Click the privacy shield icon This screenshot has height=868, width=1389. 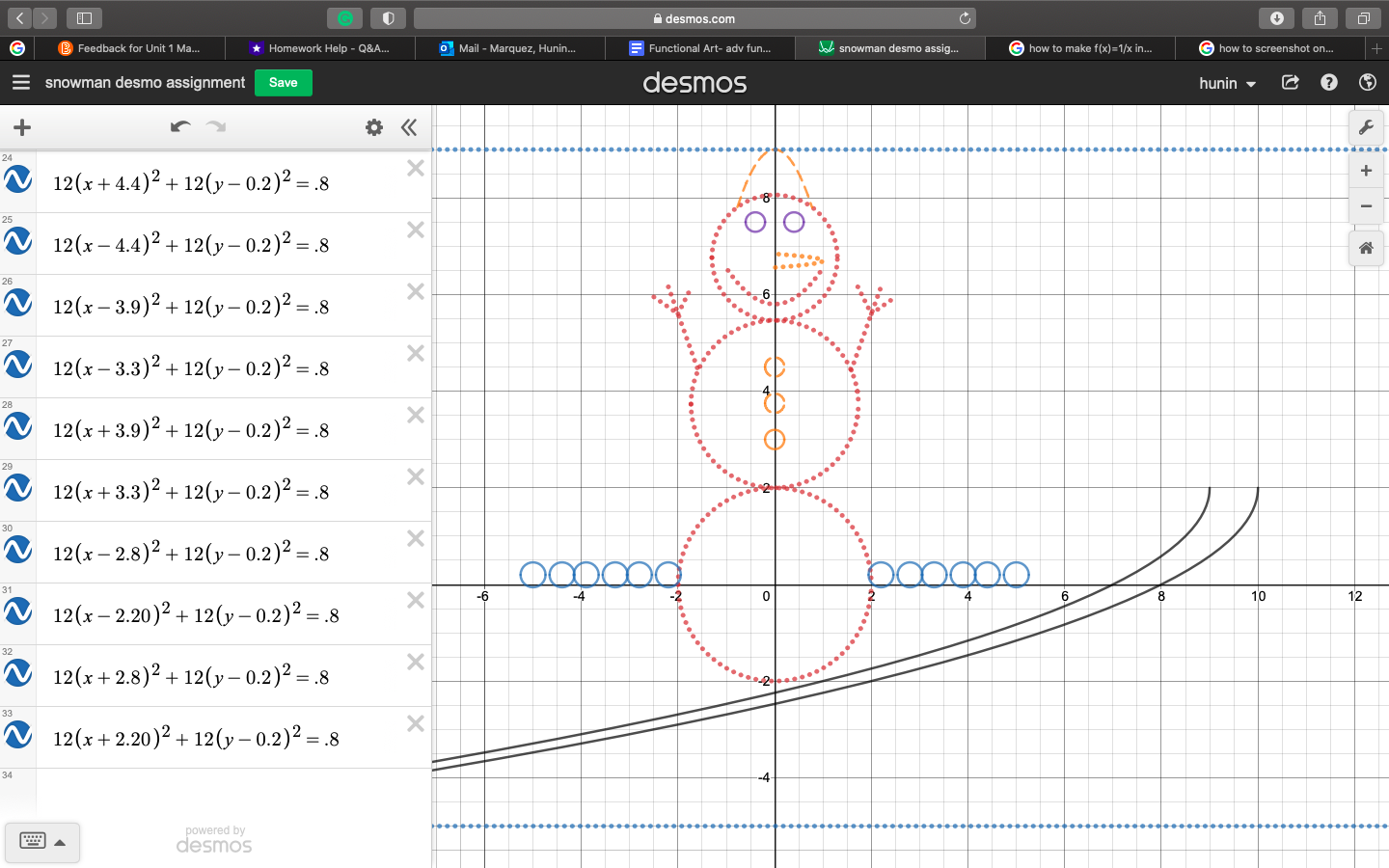tap(388, 18)
